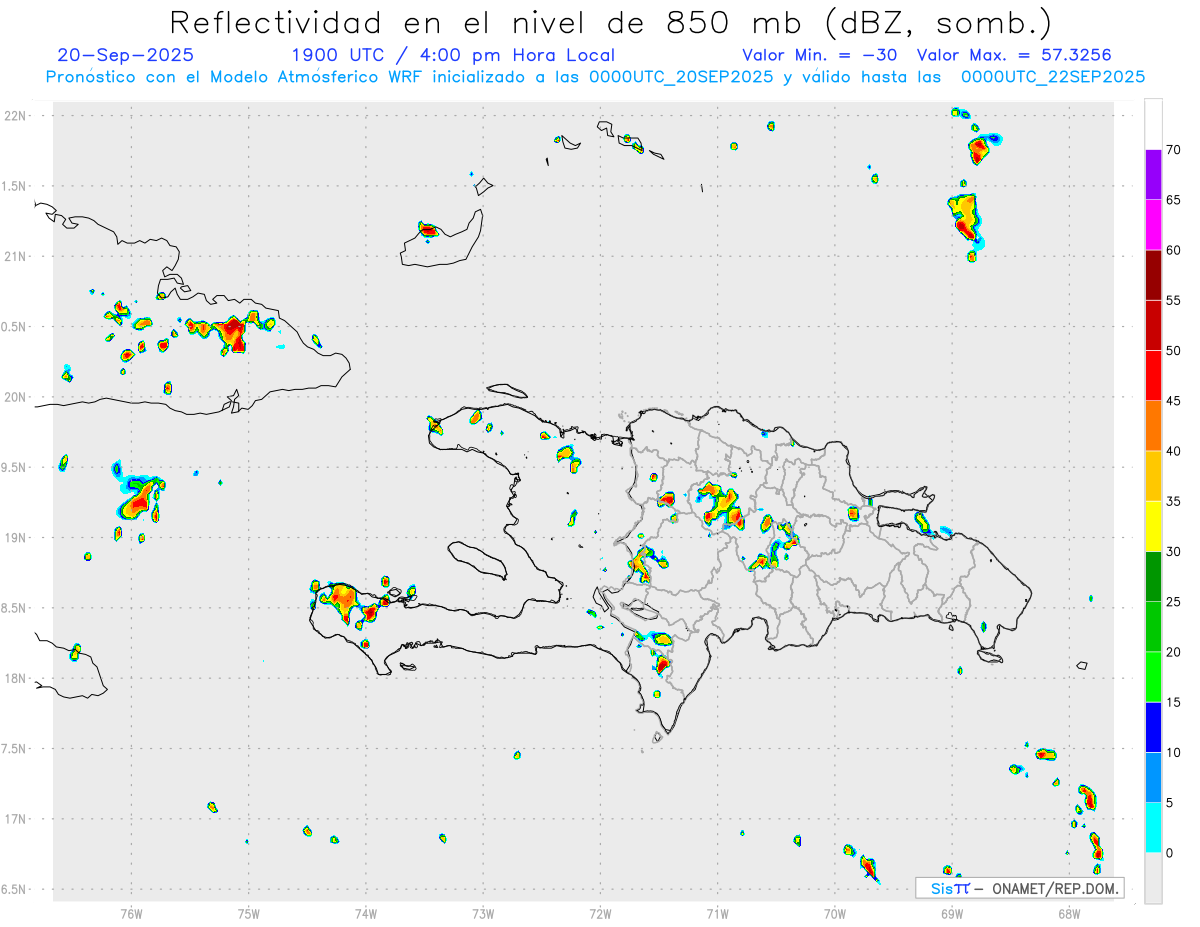The image size is (1200, 927).
Task: Click the '75W' longitude label
Action: pos(249,914)
